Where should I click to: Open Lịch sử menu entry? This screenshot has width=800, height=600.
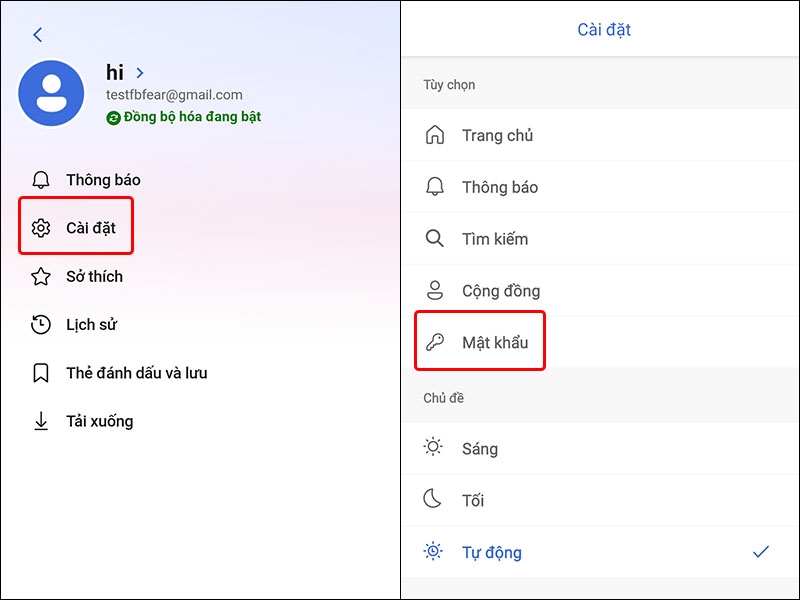tap(92, 324)
